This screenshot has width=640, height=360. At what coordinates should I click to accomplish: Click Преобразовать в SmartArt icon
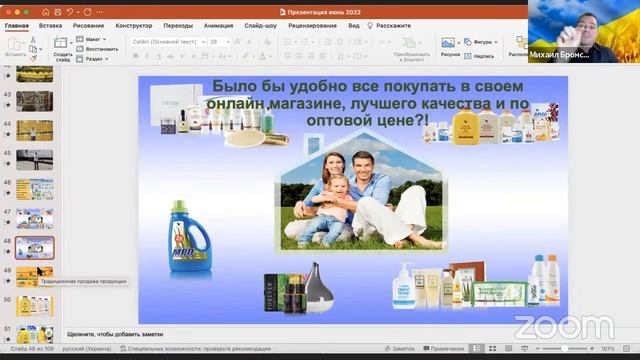tap(409, 42)
